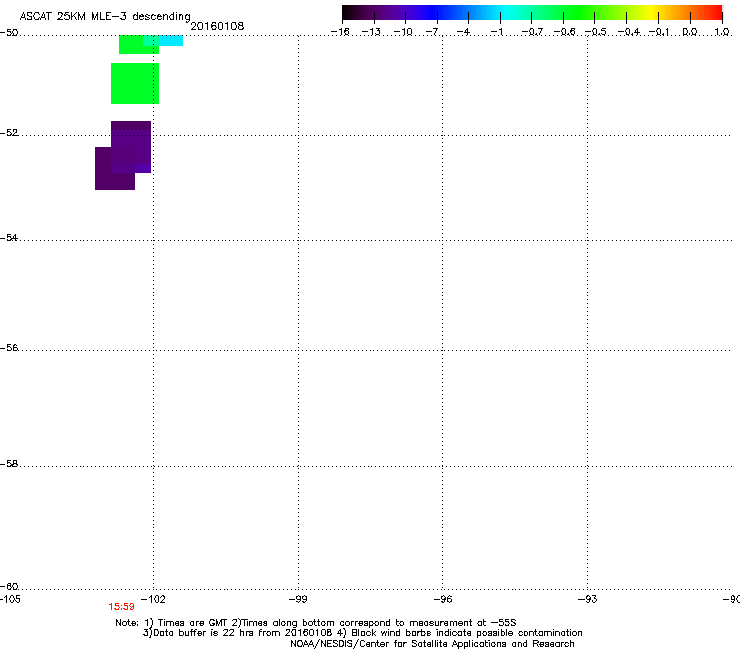740x650 pixels.
Task: Click the colorbar label '-4'
Action: point(464,32)
